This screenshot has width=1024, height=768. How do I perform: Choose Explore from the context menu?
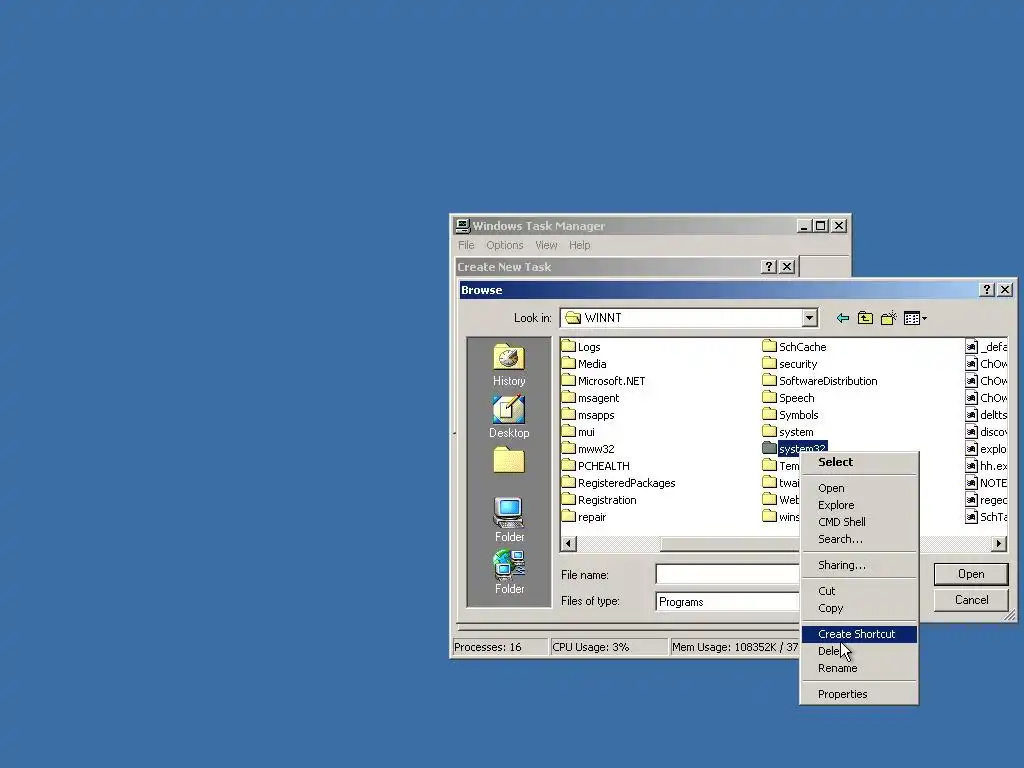click(x=859, y=505)
